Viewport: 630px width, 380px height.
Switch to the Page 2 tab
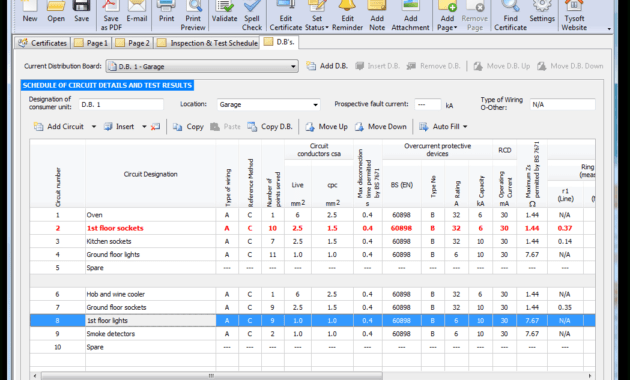pyautogui.click(x=133, y=43)
